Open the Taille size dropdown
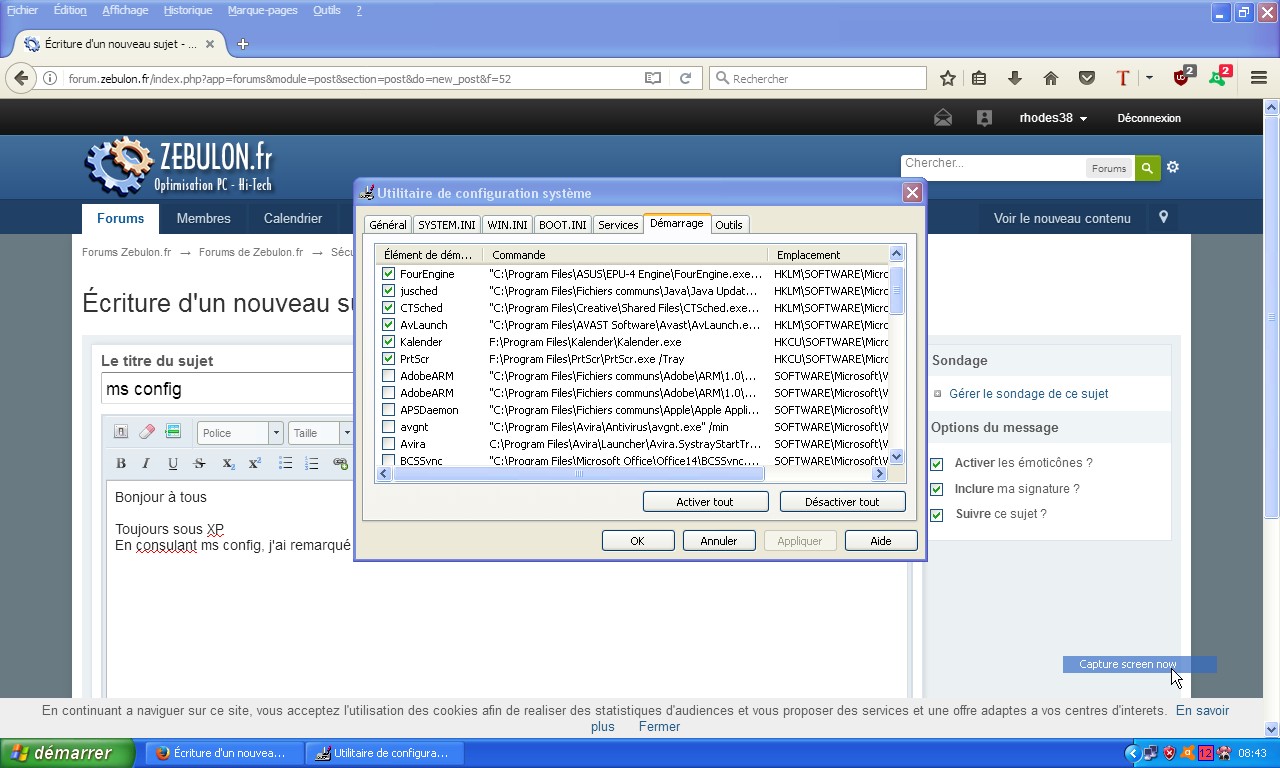This screenshot has height=768, width=1280. point(321,433)
